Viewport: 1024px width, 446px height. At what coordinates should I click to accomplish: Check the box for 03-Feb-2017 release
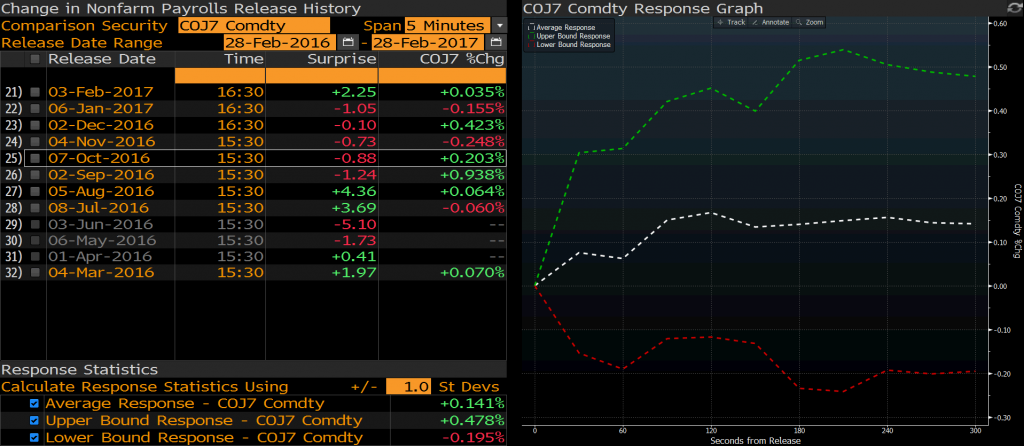click(x=35, y=92)
